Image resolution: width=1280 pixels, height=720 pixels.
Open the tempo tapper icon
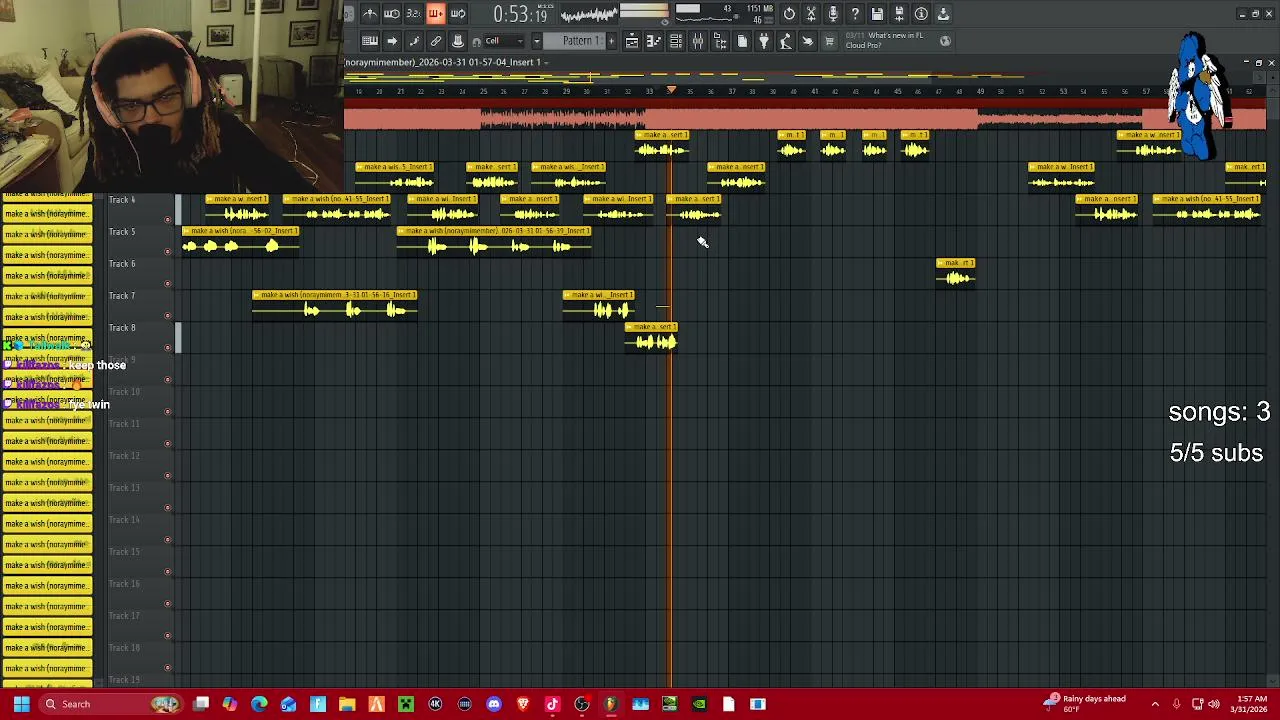(x=786, y=41)
